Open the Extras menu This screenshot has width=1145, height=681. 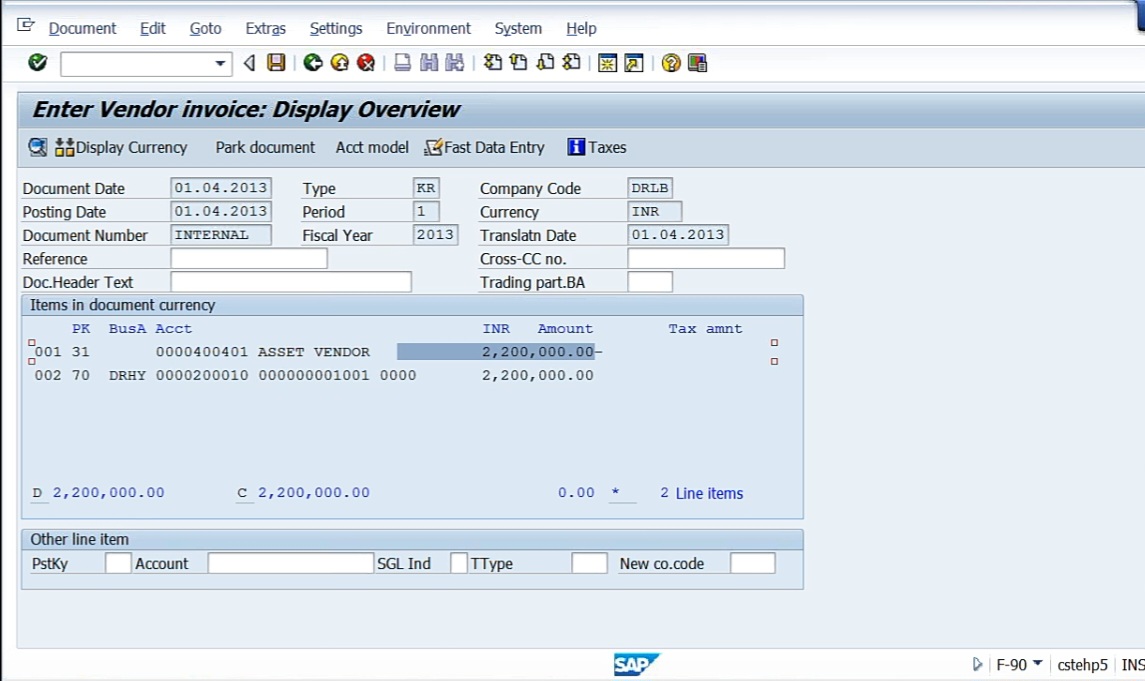coord(265,28)
